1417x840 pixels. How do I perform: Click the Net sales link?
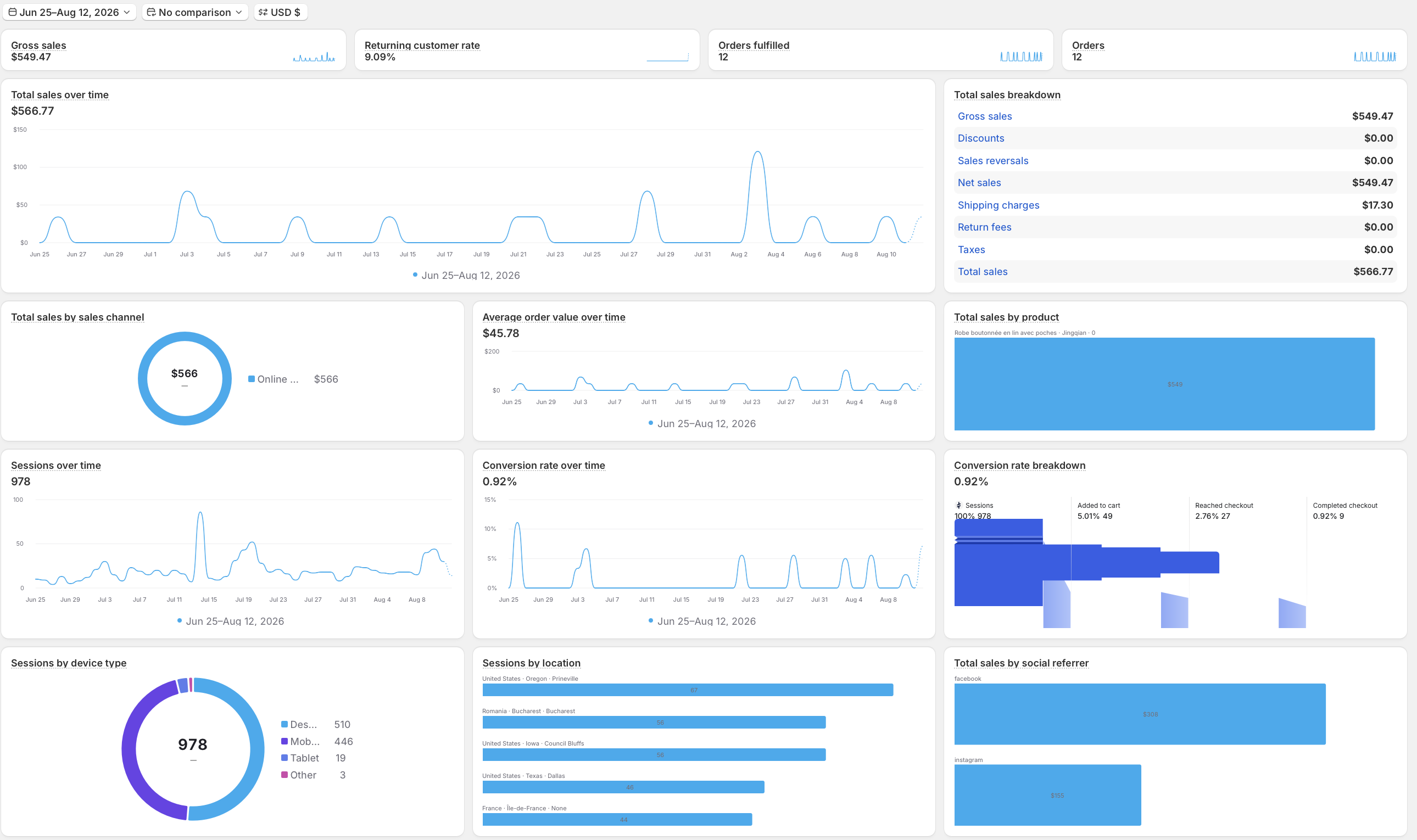point(979,183)
